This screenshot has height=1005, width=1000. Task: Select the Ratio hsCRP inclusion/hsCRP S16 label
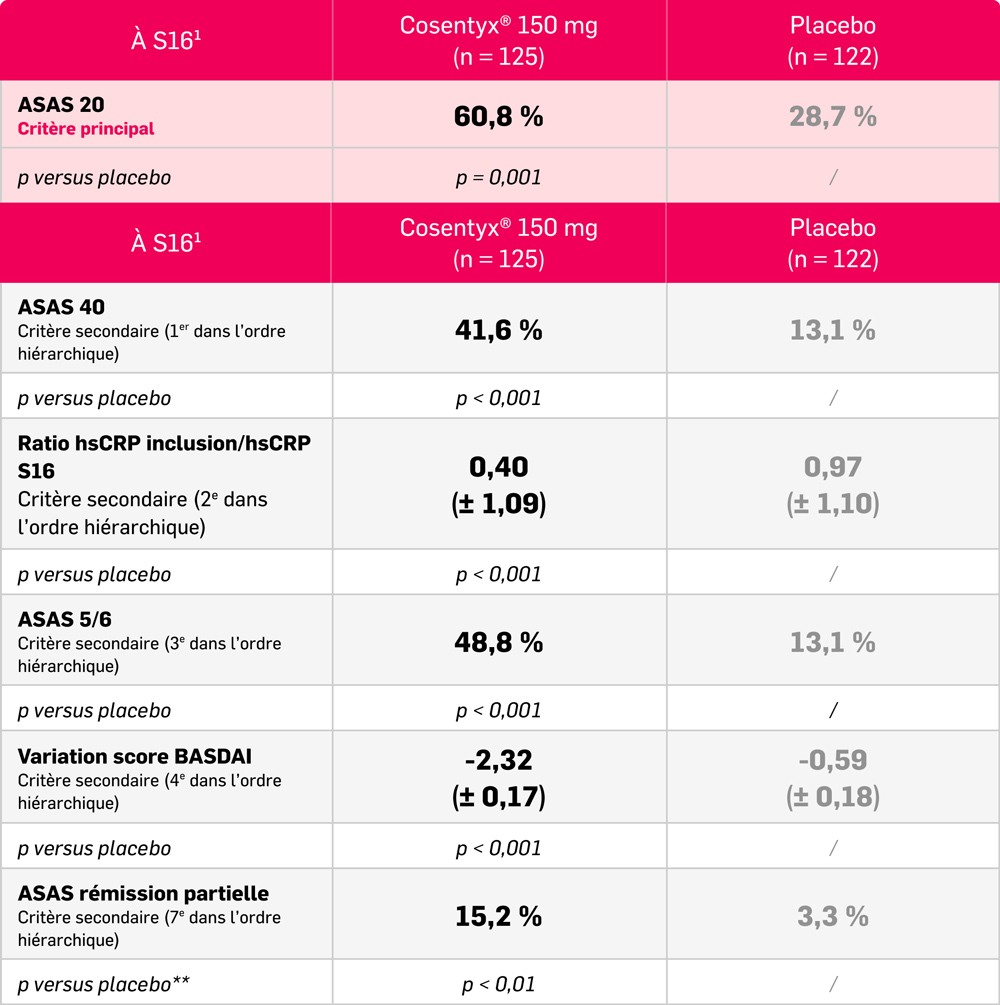point(164,456)
